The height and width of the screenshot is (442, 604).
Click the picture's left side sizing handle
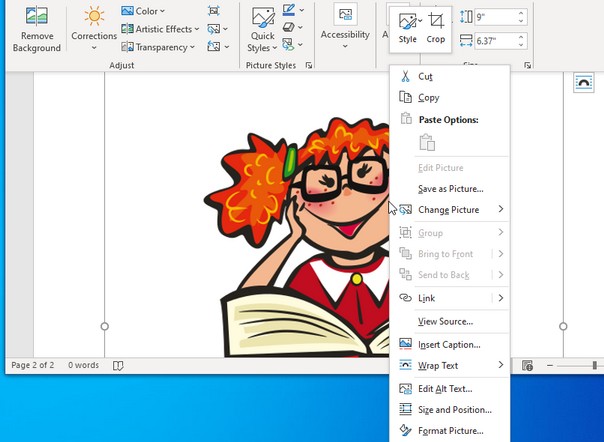point(104,326)
